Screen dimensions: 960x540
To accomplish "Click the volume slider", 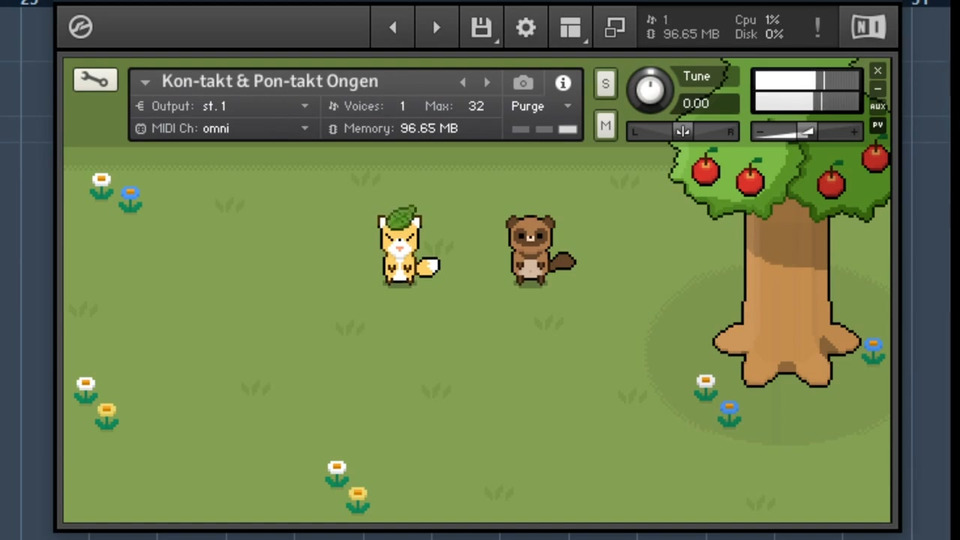I will (807, 131).
